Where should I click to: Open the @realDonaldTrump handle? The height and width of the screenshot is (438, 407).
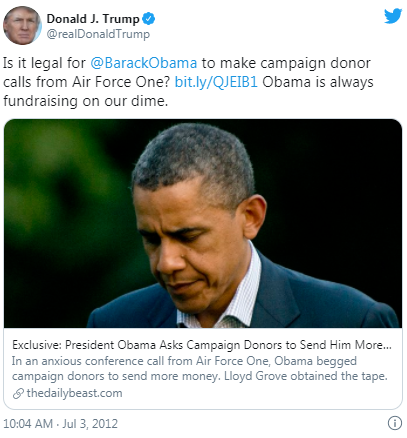click(x=98, y=34)
